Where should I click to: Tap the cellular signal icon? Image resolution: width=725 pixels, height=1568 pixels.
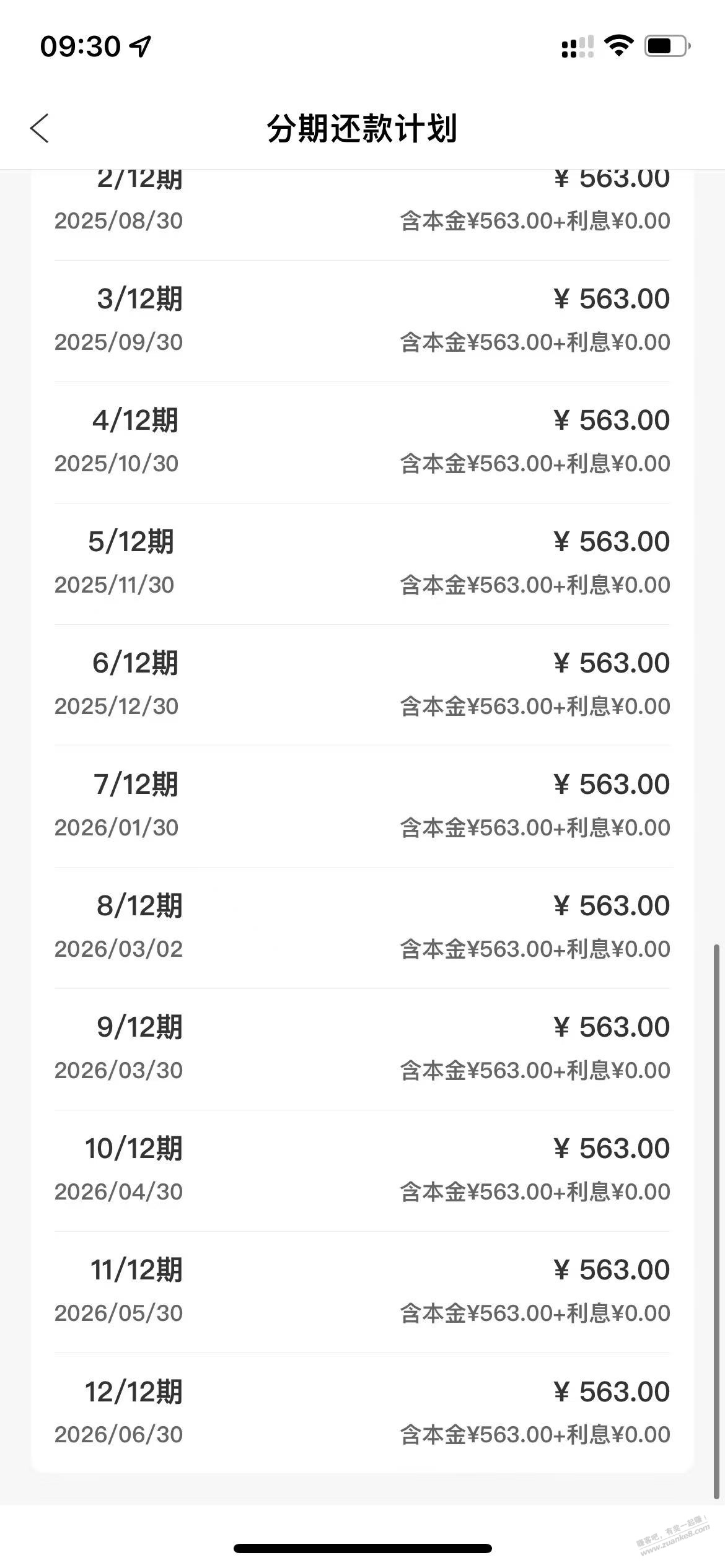578,47
